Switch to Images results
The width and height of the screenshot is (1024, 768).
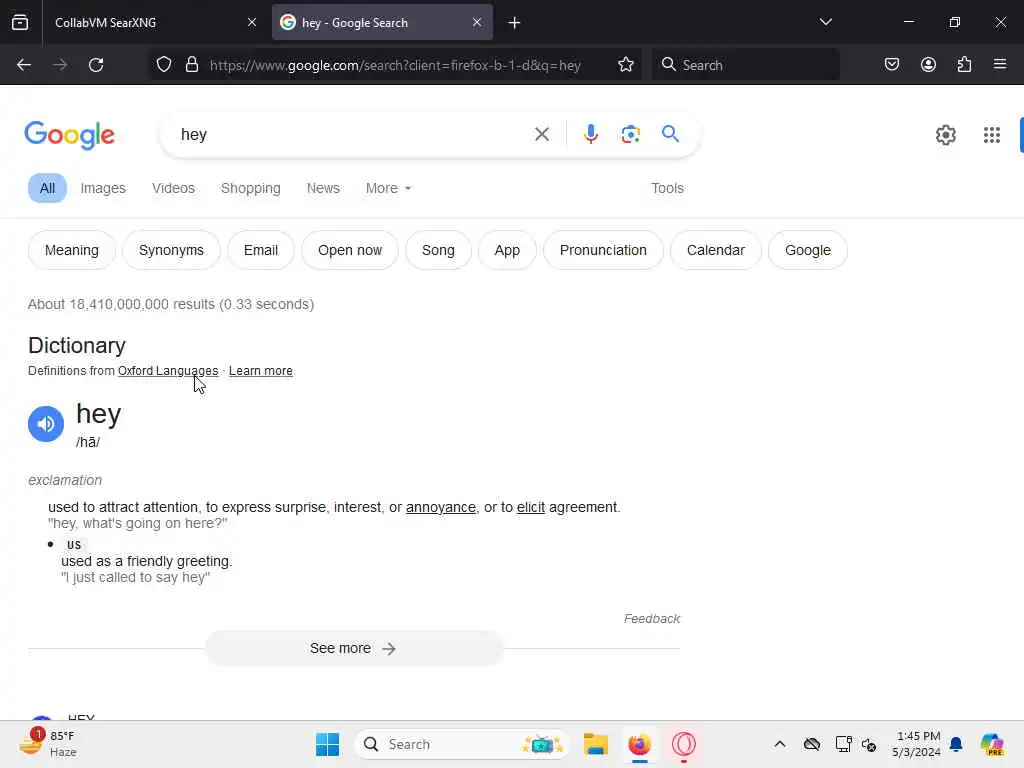point(103,188)
